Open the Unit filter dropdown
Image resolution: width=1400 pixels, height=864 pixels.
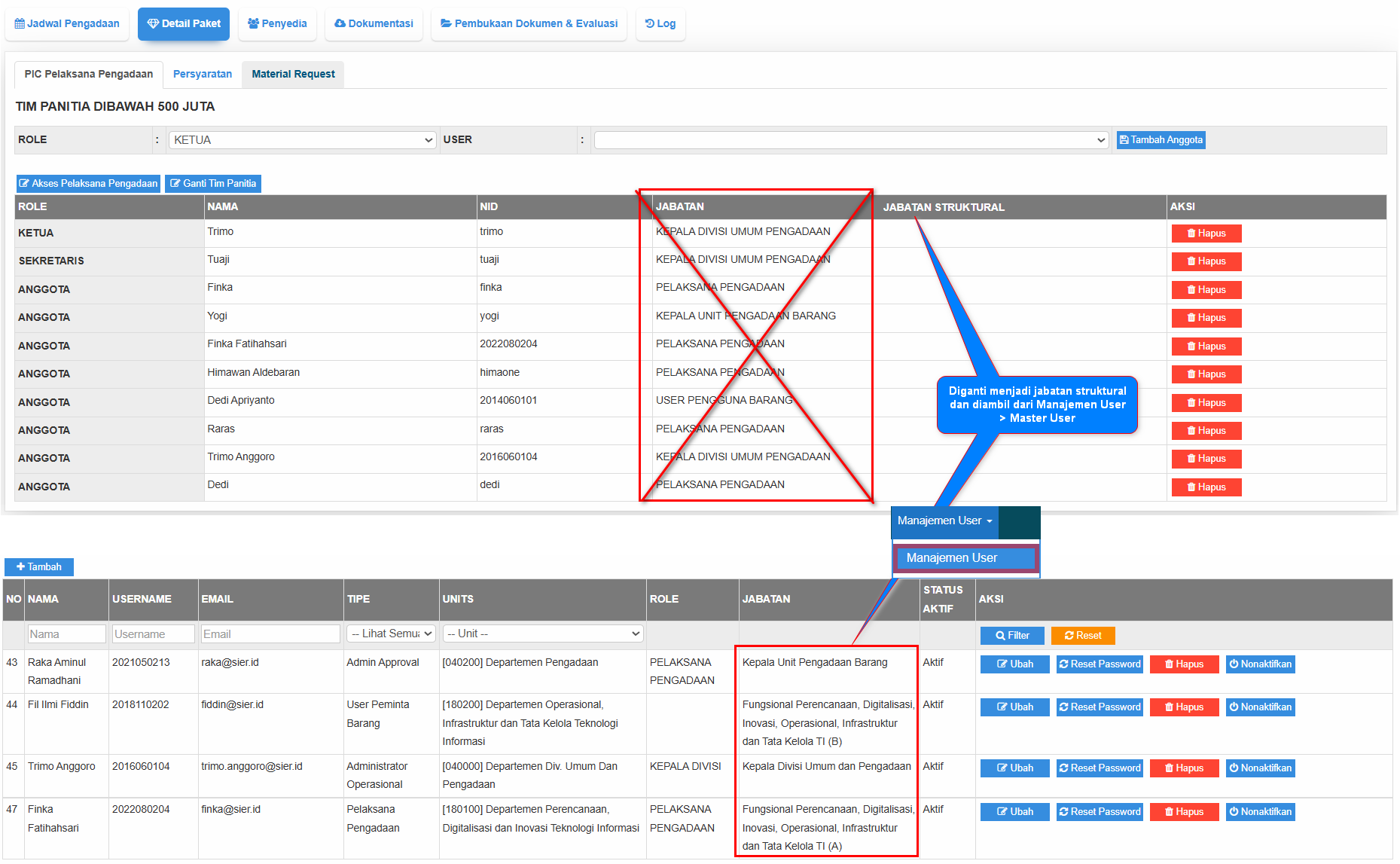click(542, 634)
